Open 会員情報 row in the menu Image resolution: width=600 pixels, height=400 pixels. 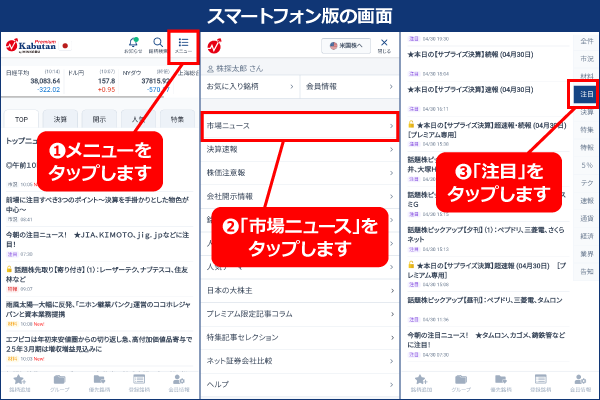[349, 87]
